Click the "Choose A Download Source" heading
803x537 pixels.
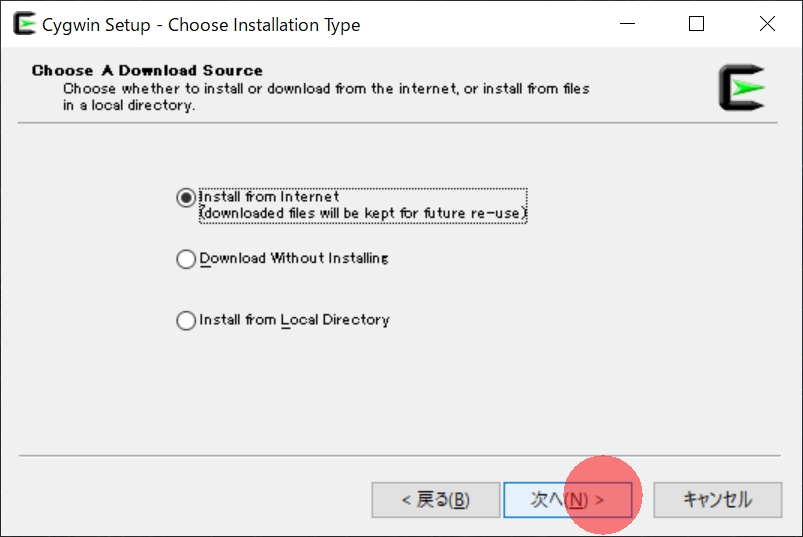(x=147, y=70)
